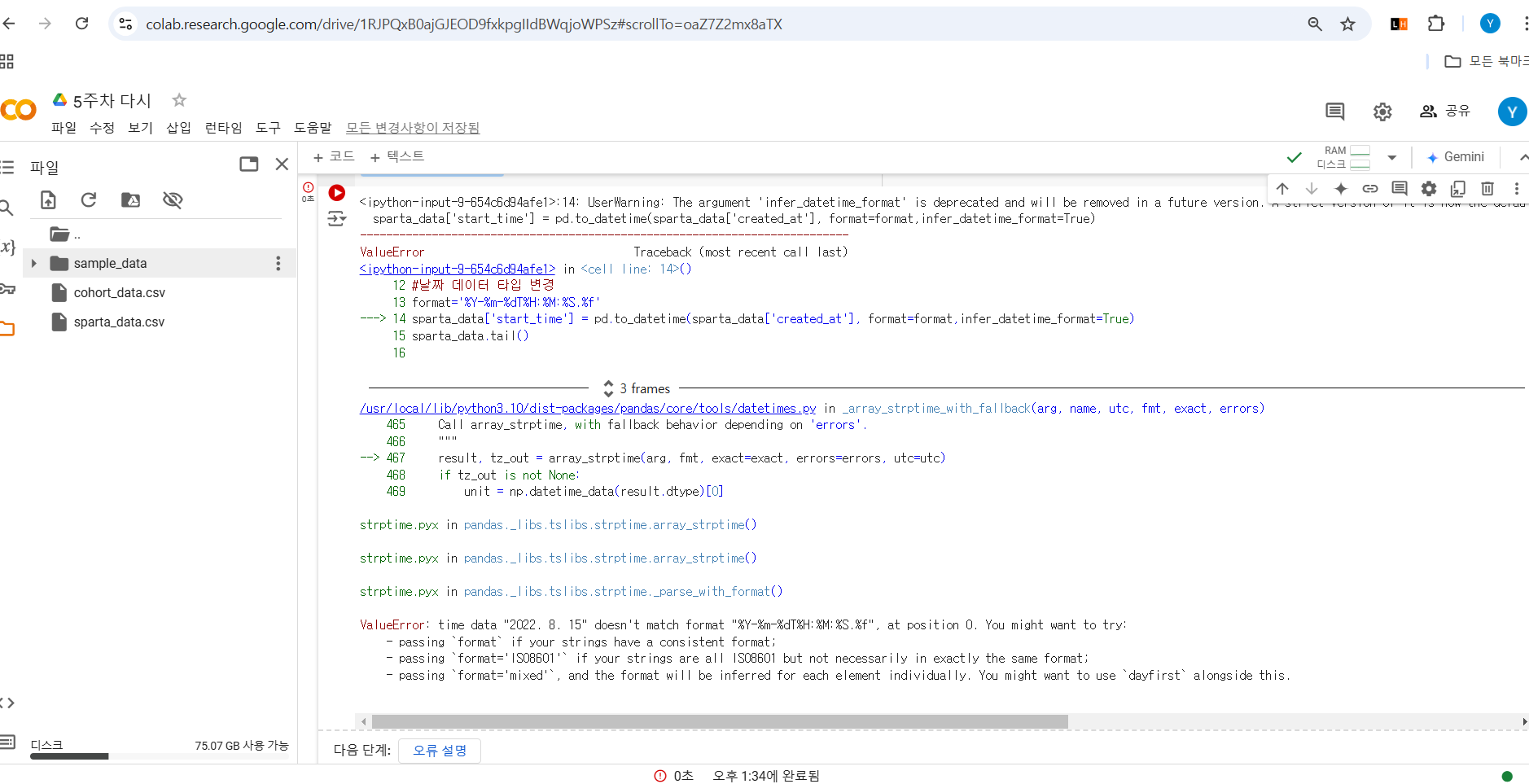Open RAM and disk resource indicator

[1343, 157]
